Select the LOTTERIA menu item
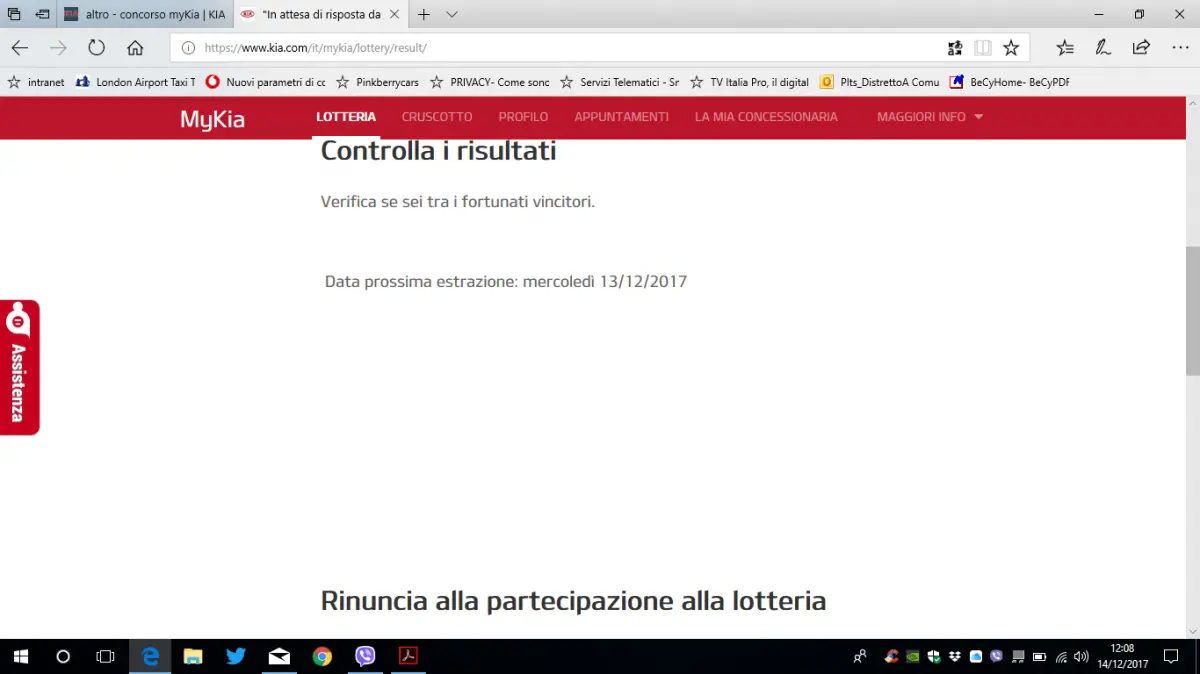Viewport: 1200px width, 674px height. pyautogui.click(x=346, y=117)
